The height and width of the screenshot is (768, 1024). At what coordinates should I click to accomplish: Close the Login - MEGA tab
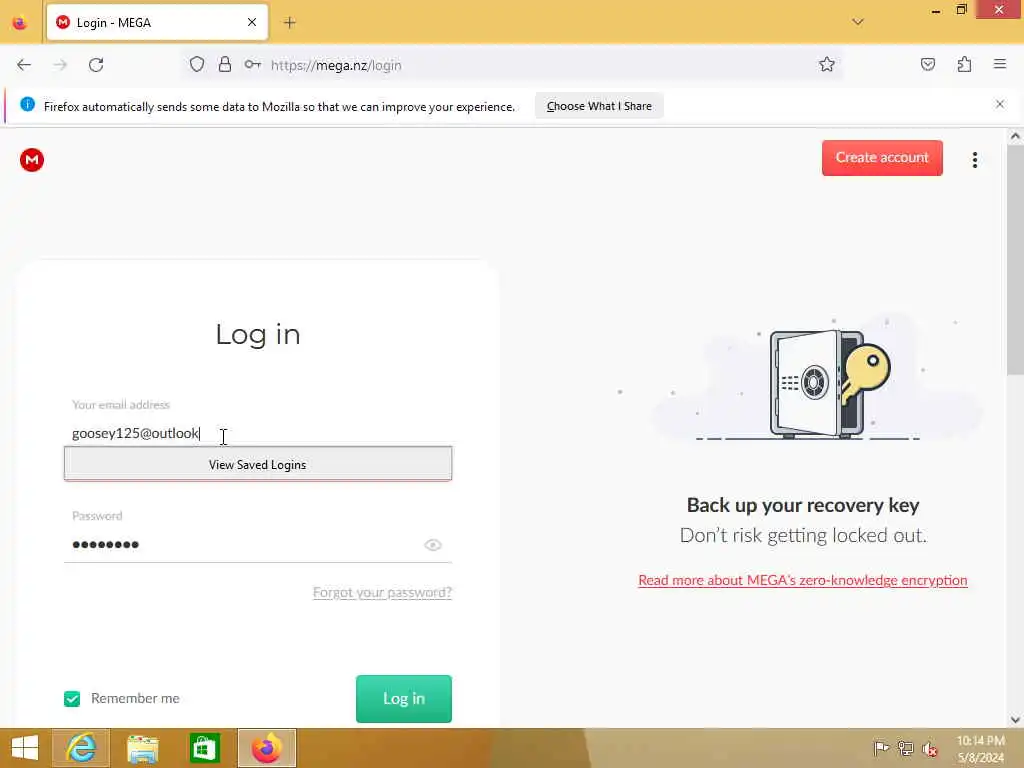tap(251, 23)
